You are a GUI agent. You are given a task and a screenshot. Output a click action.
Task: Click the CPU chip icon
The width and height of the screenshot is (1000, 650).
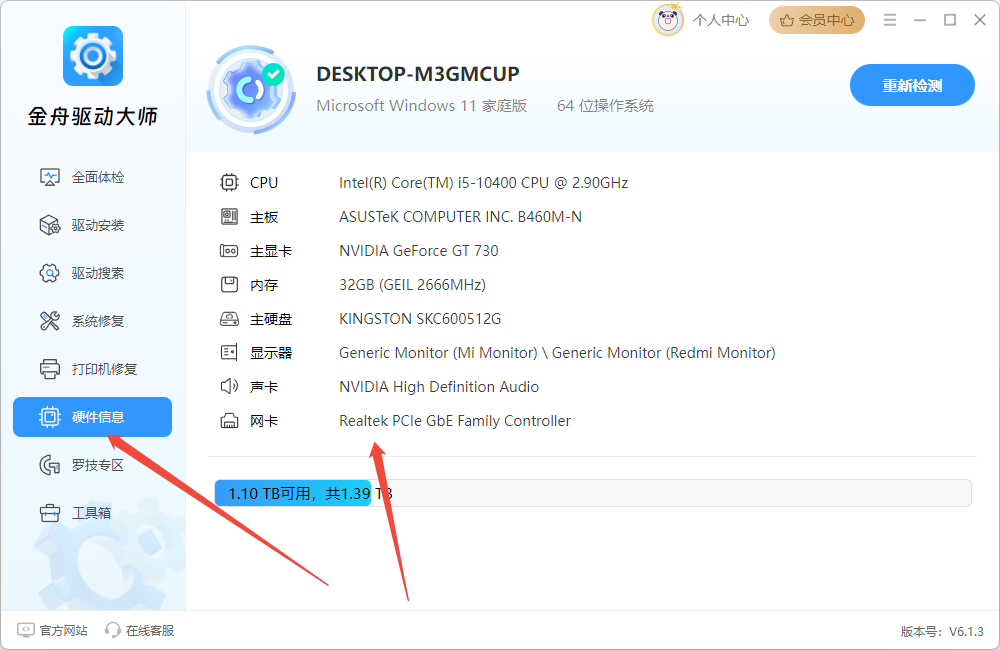pyautogui.click(x=229, y=182)
